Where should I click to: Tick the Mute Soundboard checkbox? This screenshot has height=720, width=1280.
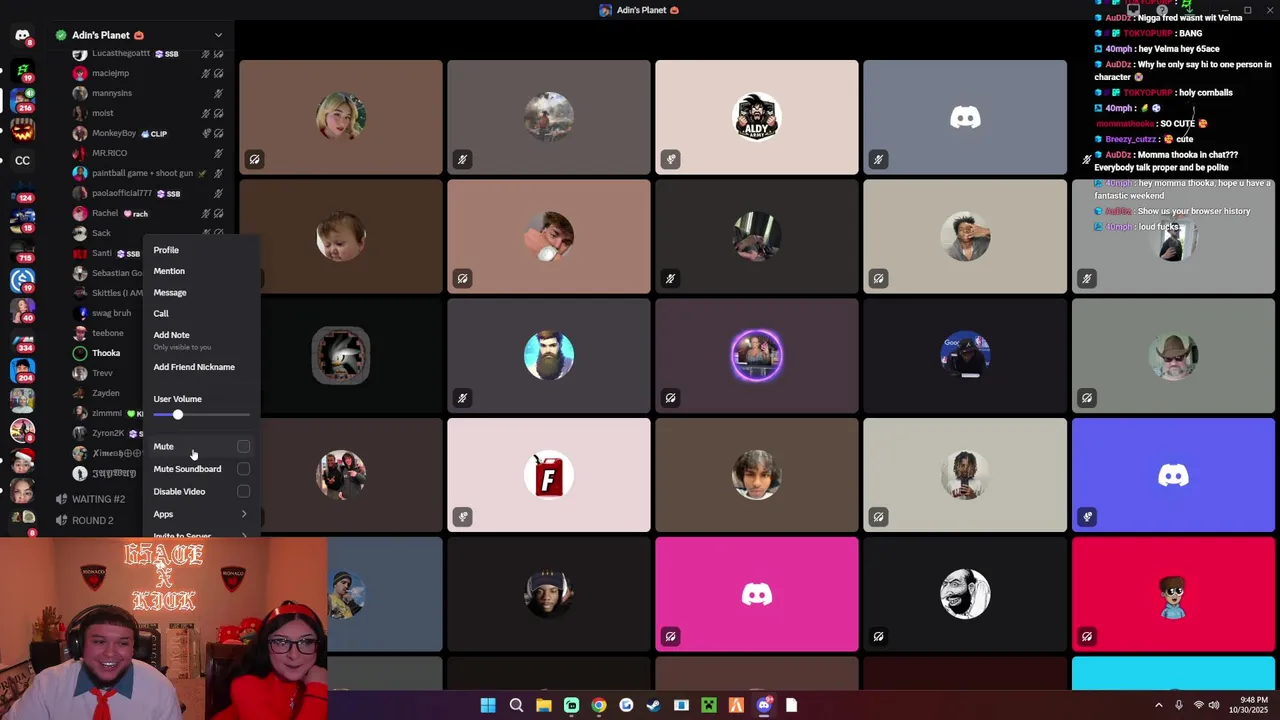point(243,468)
